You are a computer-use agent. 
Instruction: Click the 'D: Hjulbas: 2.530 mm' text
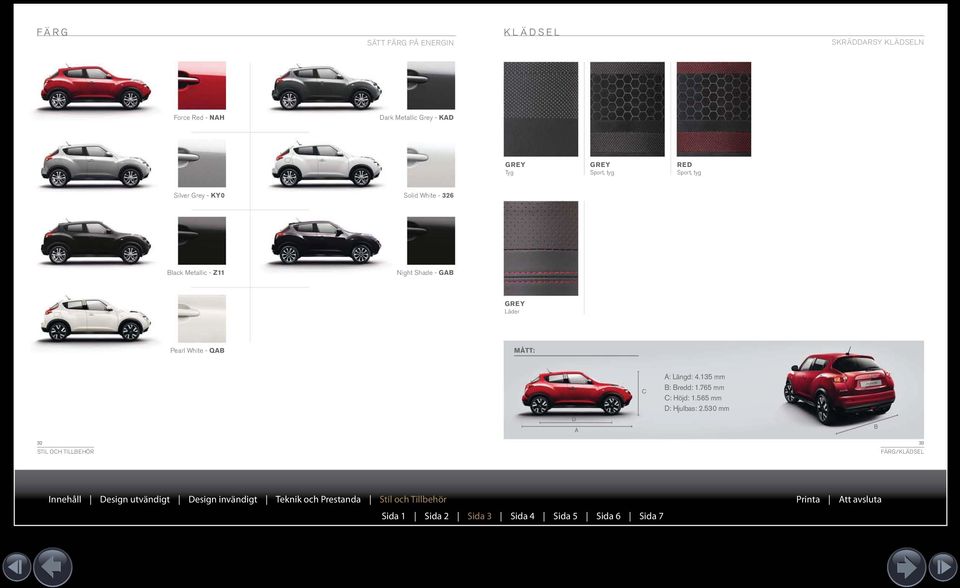point(697,409)
